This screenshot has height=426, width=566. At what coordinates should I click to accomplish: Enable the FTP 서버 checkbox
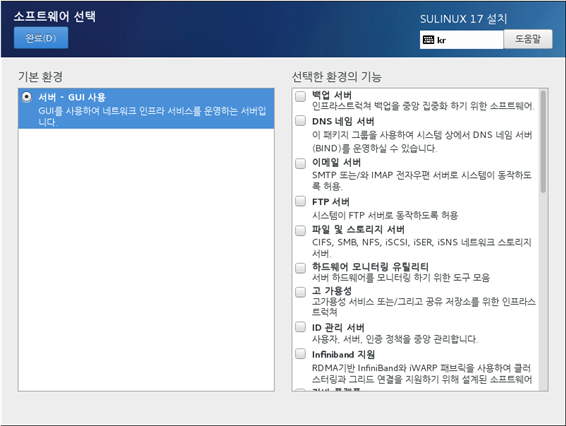point(300,201)
